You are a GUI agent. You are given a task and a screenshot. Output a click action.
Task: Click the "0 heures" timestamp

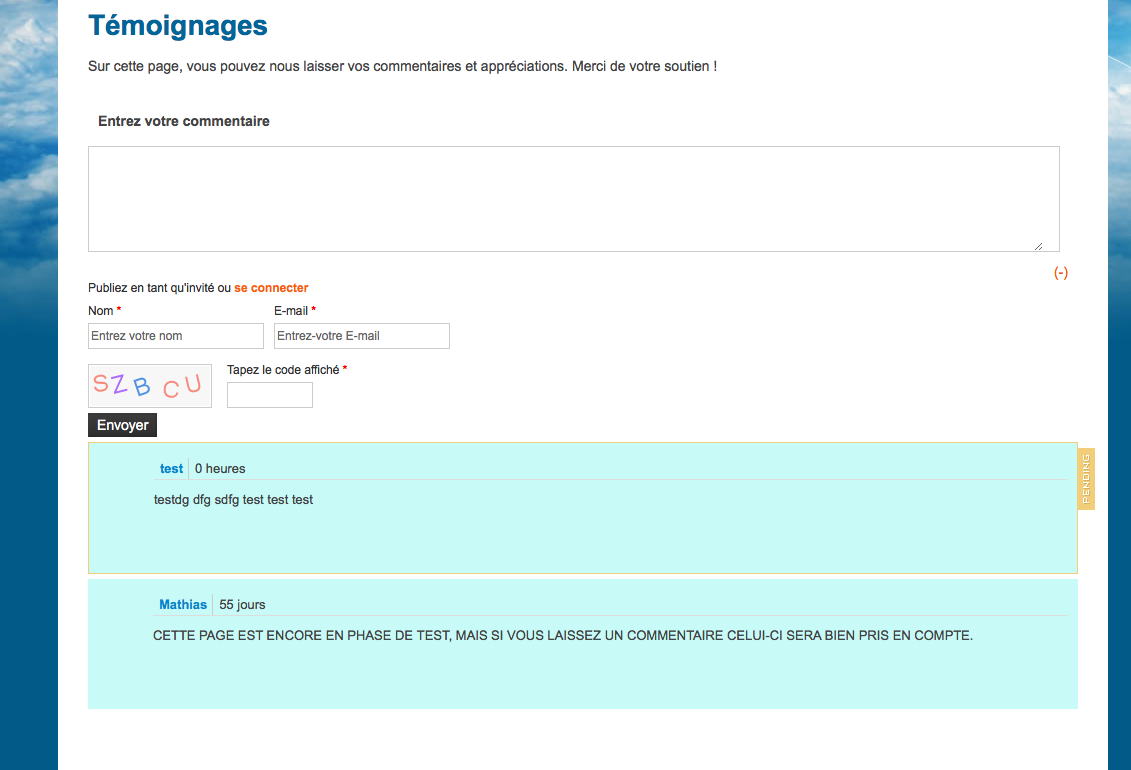(x=220, y=469)
